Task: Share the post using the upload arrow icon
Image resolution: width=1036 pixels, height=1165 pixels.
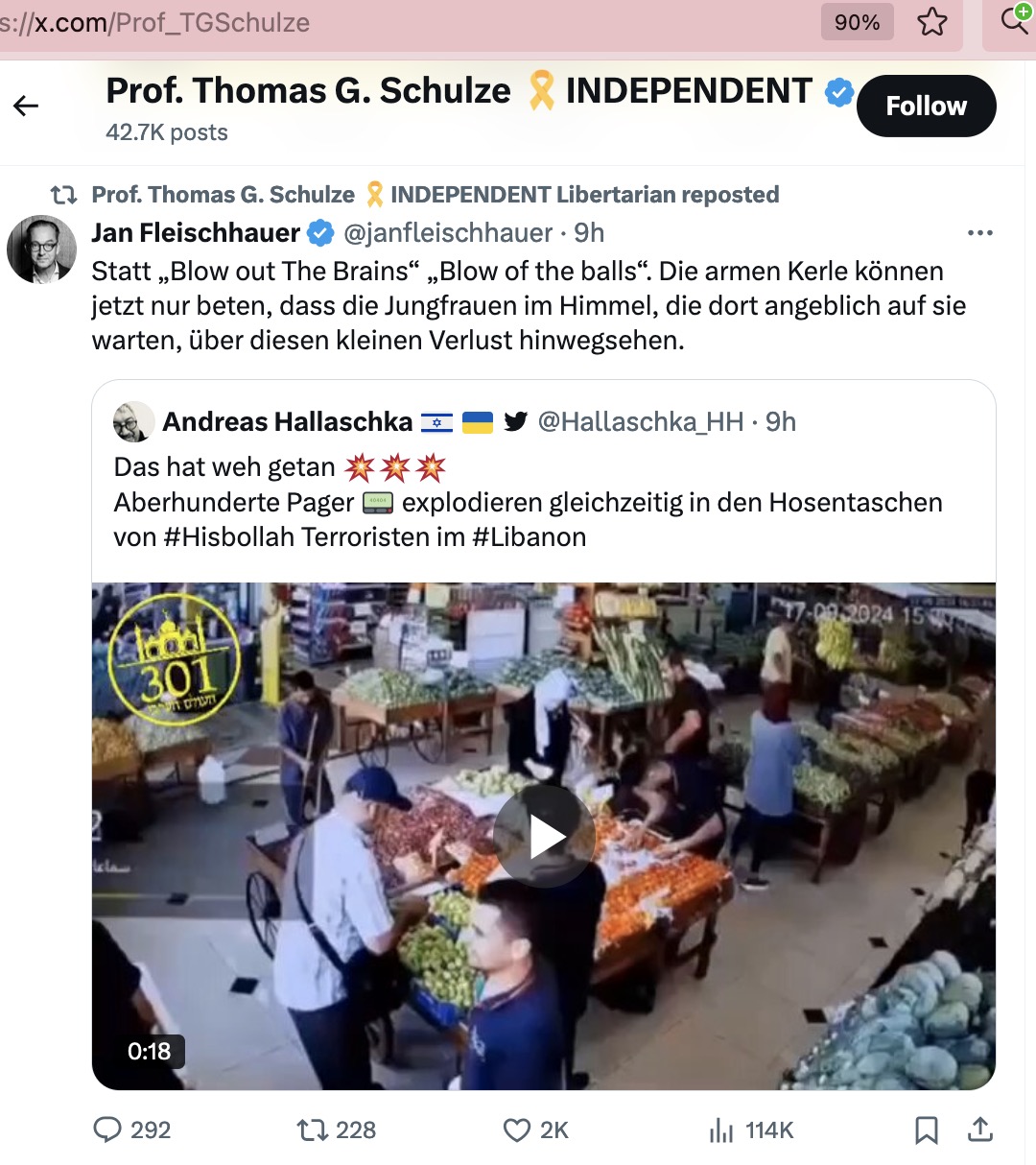Action: click(980, 1129)
